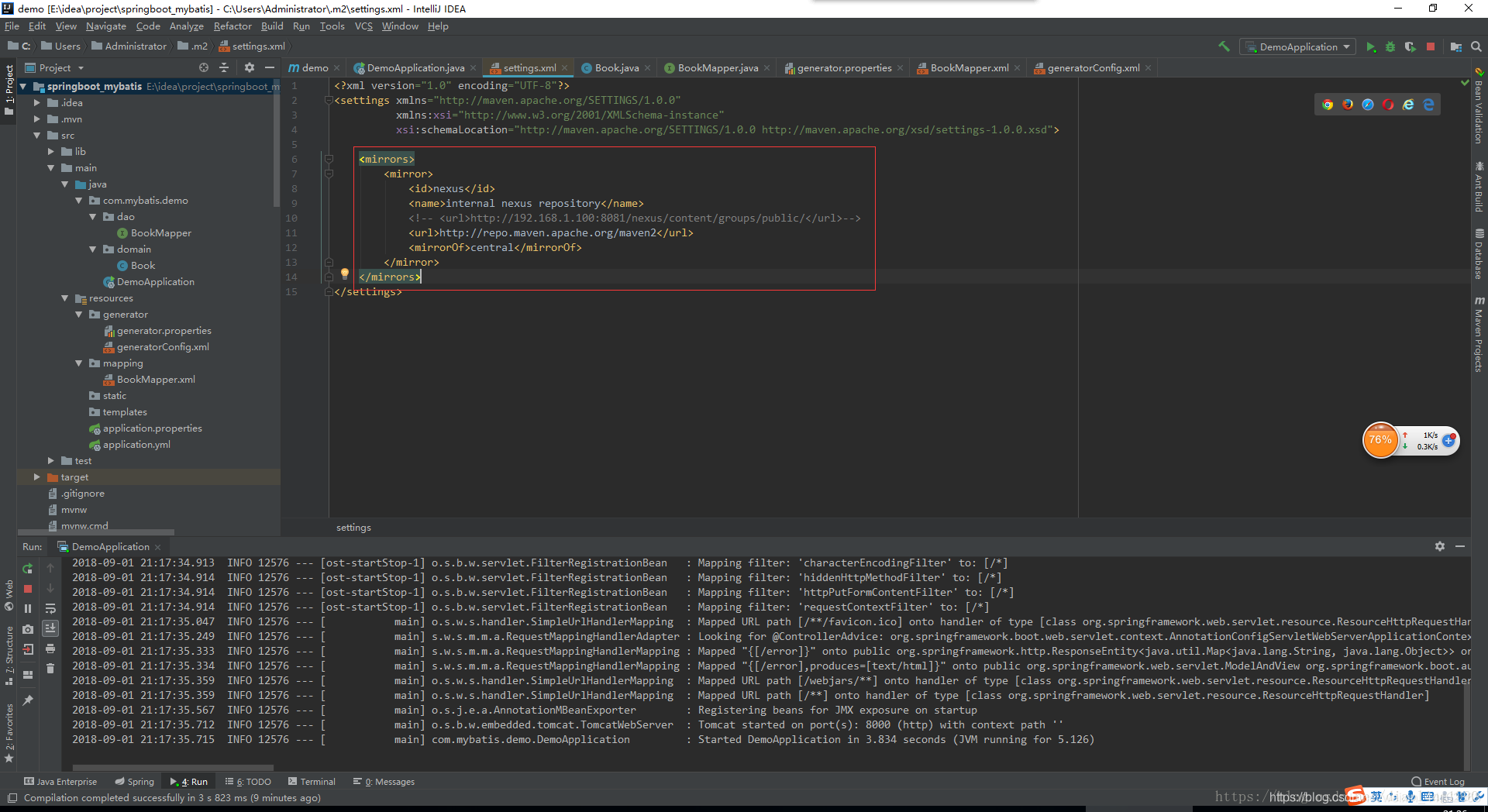Open BookMapper.xml in project tree
1488x812 pixels.
[x=156, y=380]
